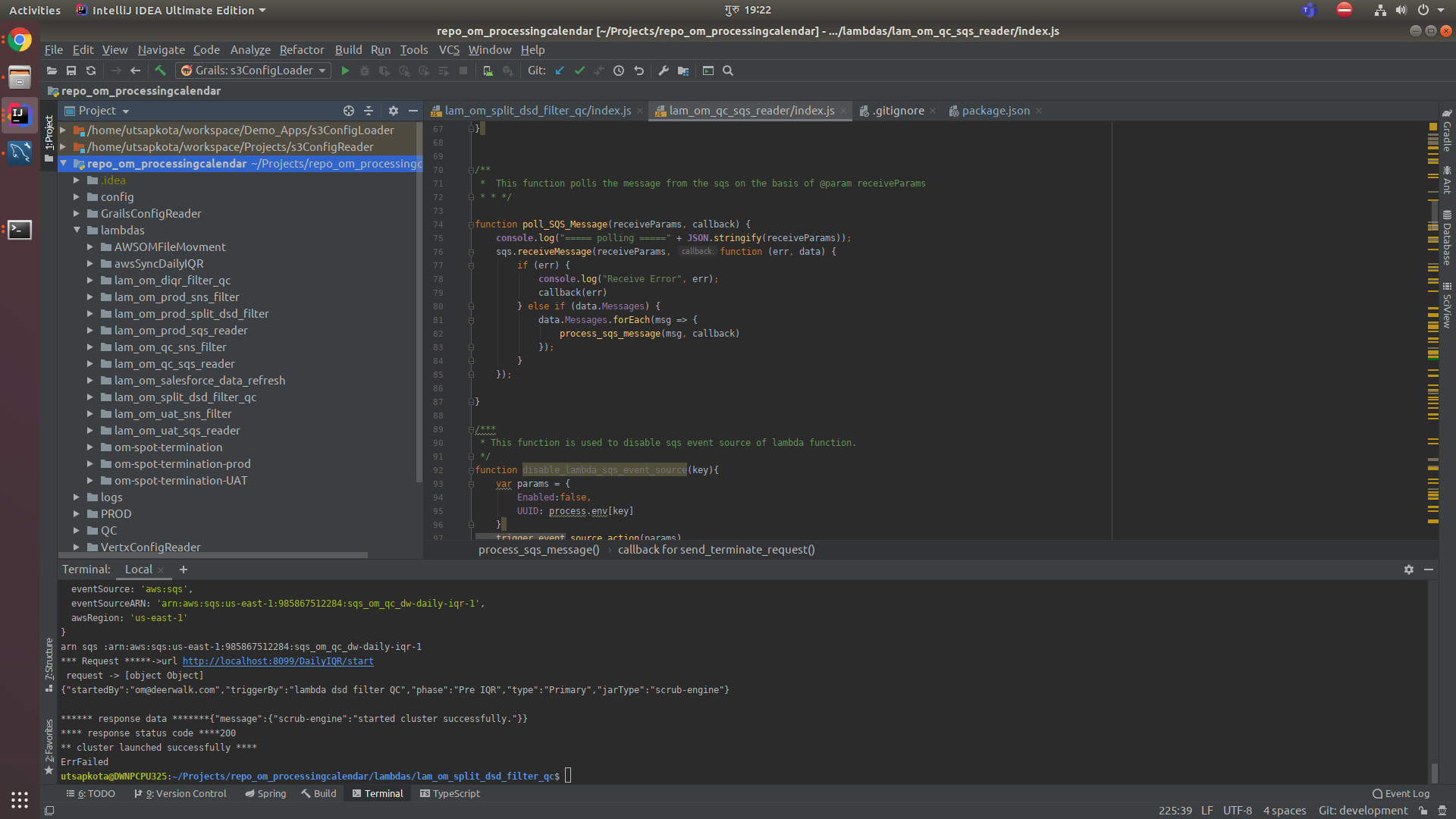Viewport: 1456px width, 819px height.
Task: Expand the lam_om_qc_sqs_reader folder
Action: (90, 364)
